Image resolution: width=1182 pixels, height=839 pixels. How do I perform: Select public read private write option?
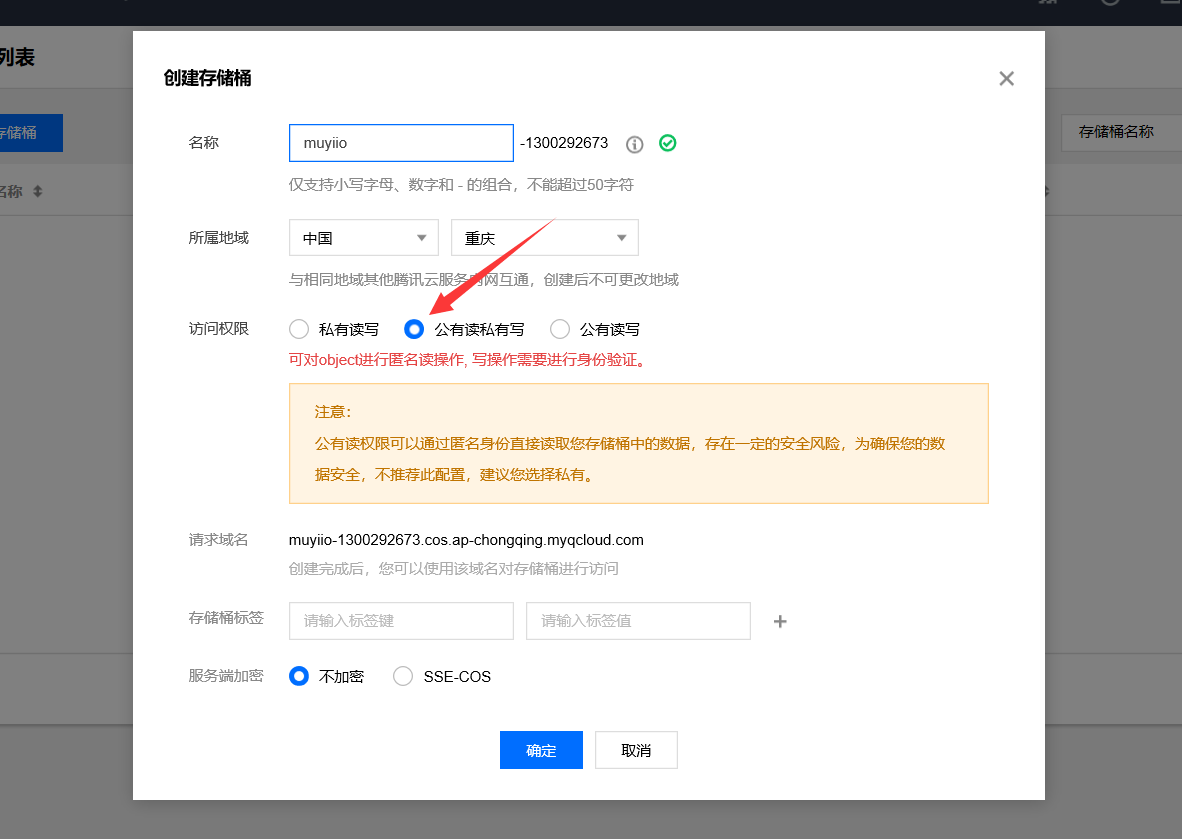click(x=414, y=329)
